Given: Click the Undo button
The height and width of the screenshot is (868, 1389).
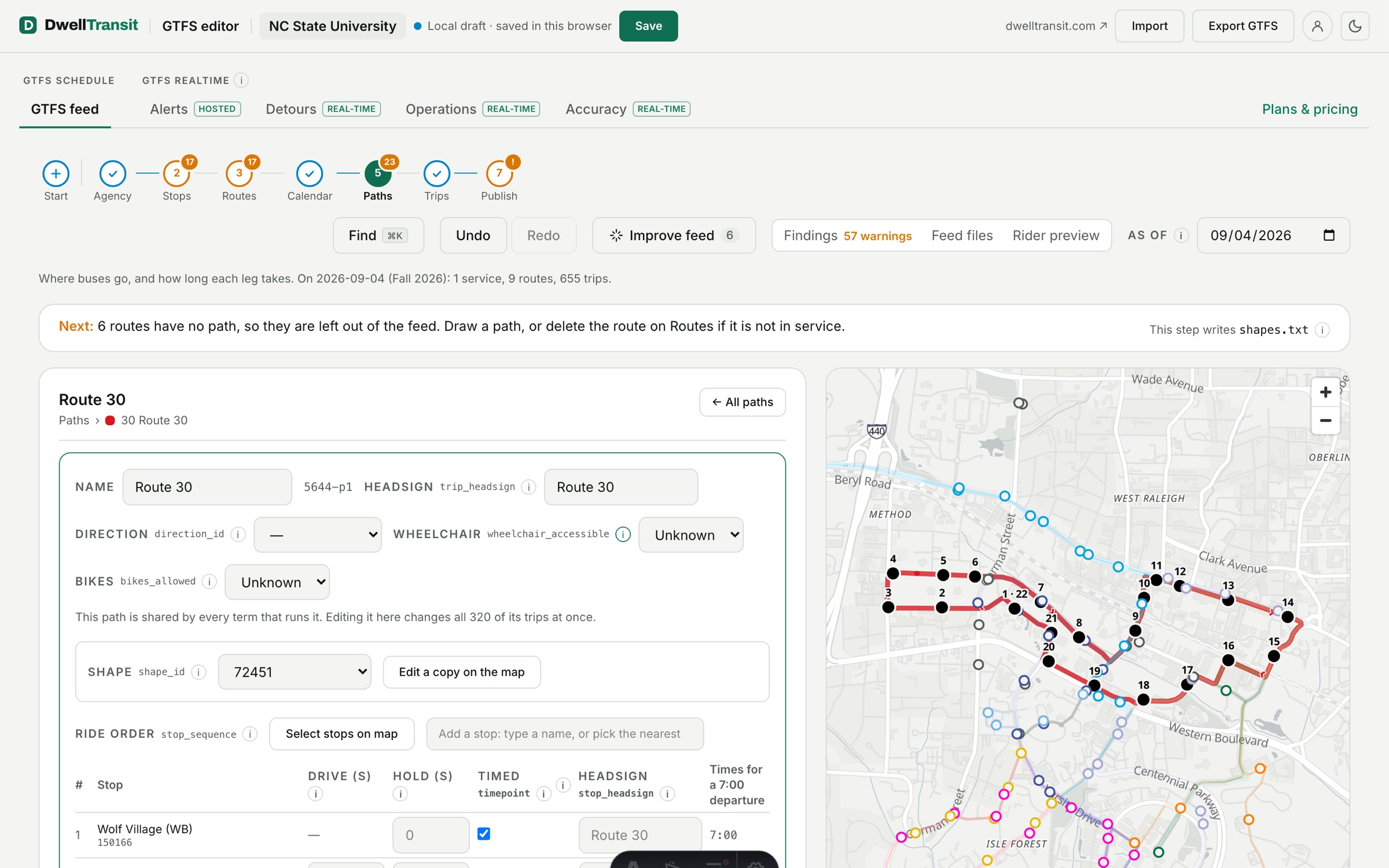Looking at the screenshot, I should (x=473, y=236).
